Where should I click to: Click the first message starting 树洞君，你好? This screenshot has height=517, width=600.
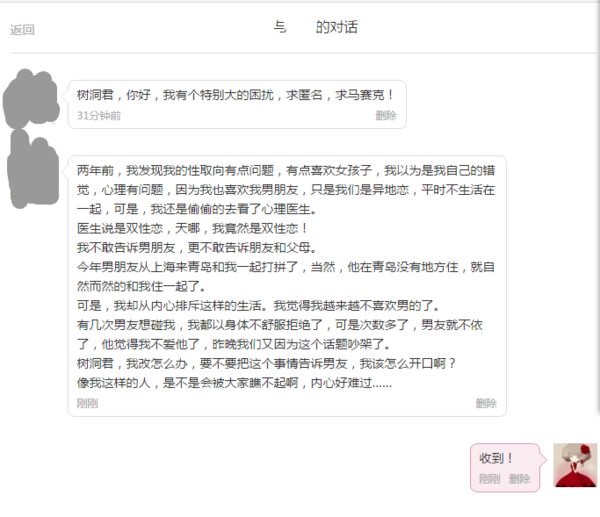[235, 95]
